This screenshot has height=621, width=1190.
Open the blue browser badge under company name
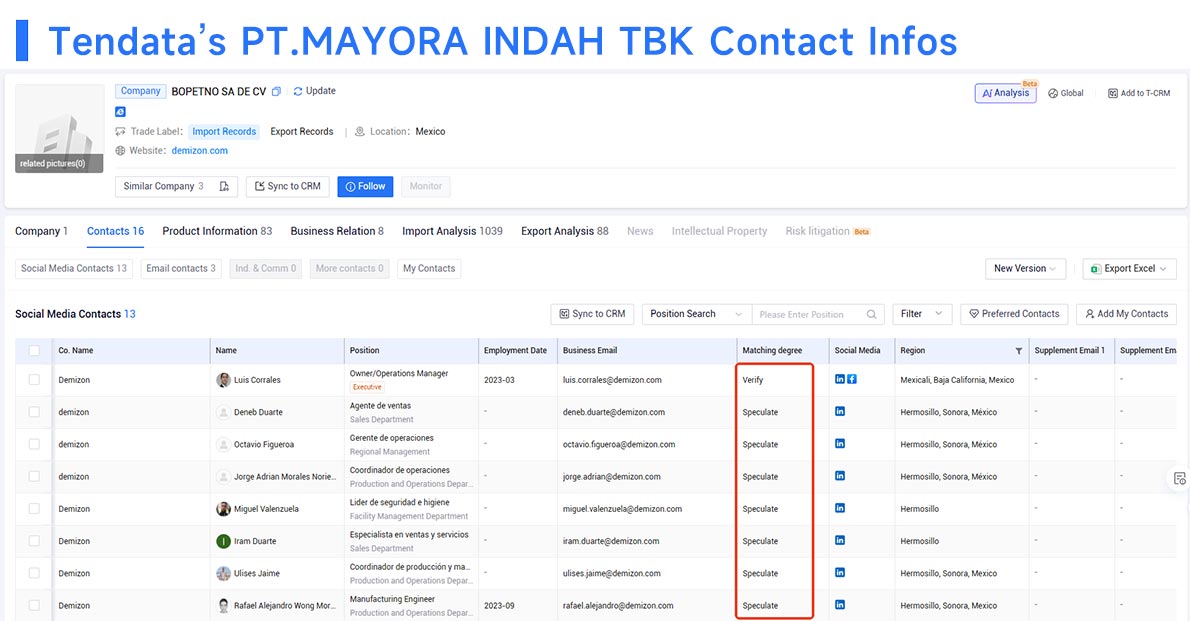(120, 112)
